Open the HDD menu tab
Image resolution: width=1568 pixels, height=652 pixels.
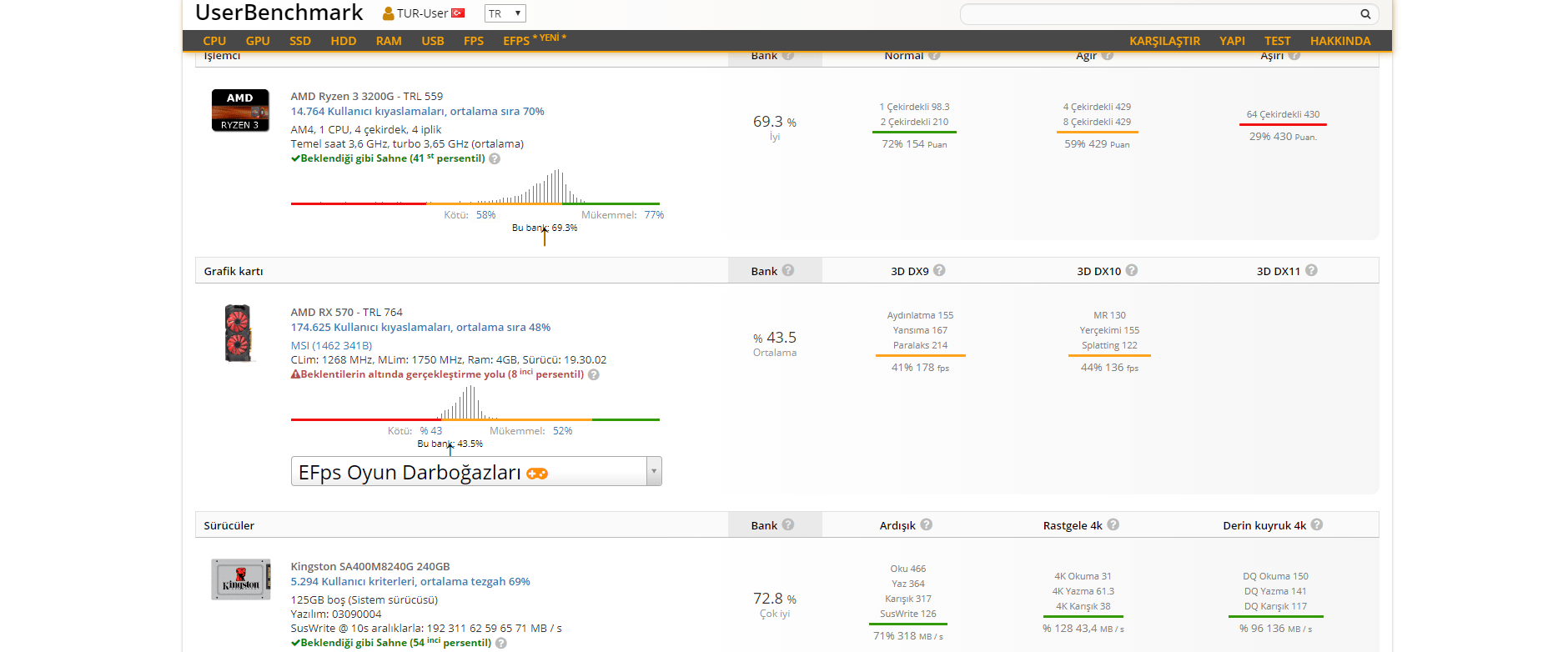pos(344,41)
